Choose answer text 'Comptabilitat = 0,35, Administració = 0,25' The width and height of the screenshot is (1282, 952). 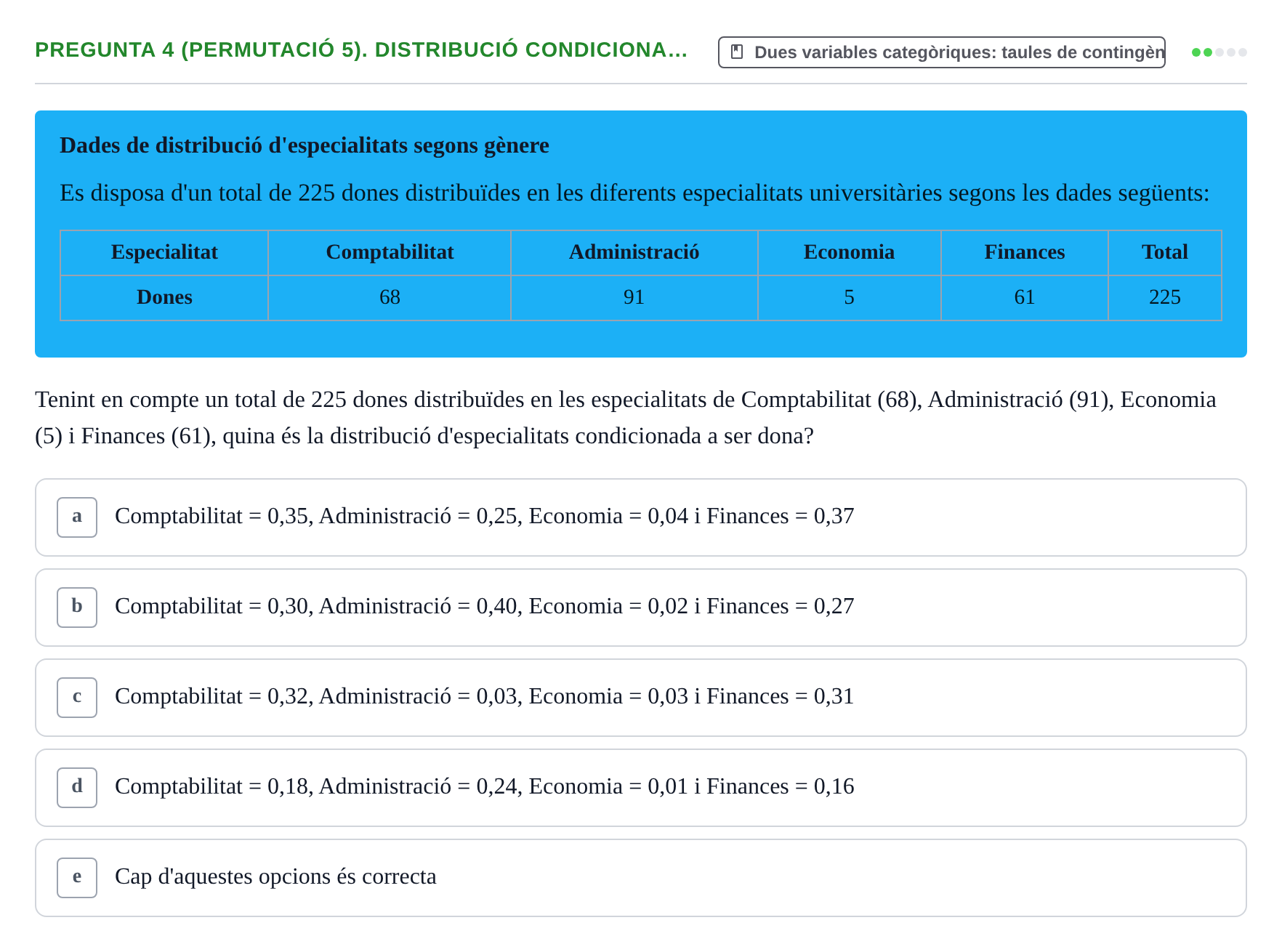(x=484, y=516)
